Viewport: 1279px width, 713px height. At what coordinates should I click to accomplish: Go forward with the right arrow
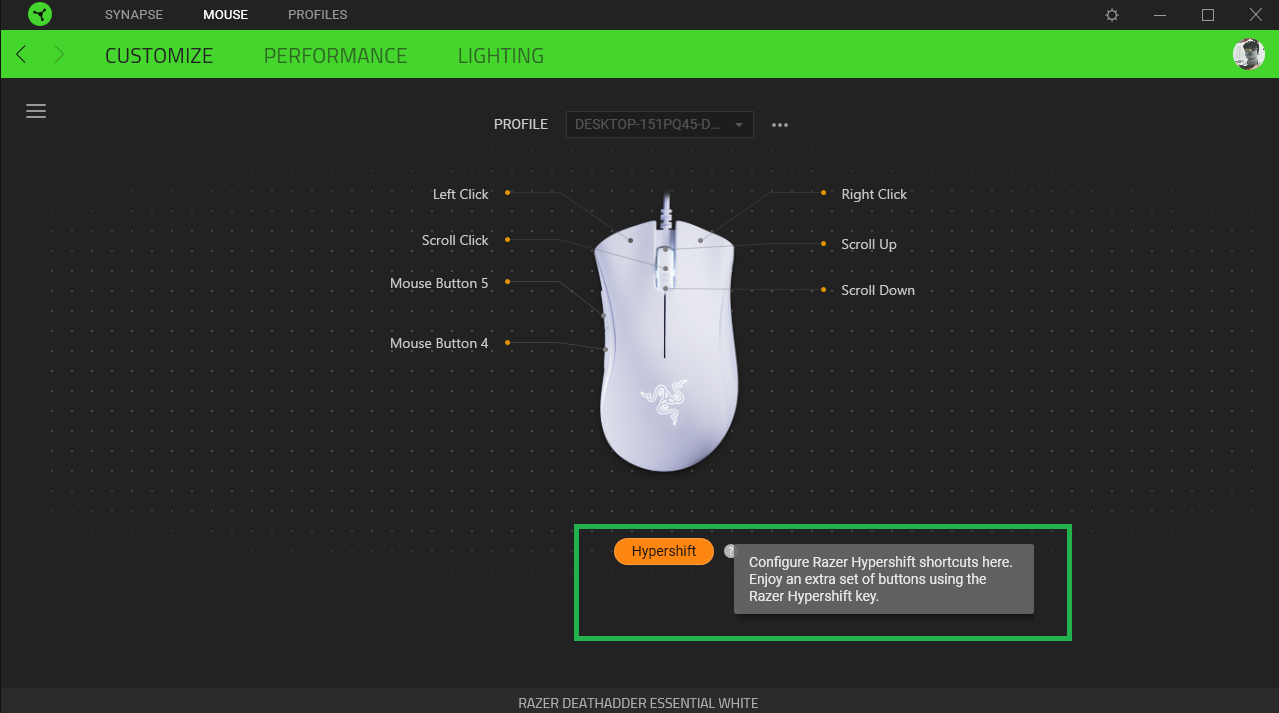coord(59,54)
